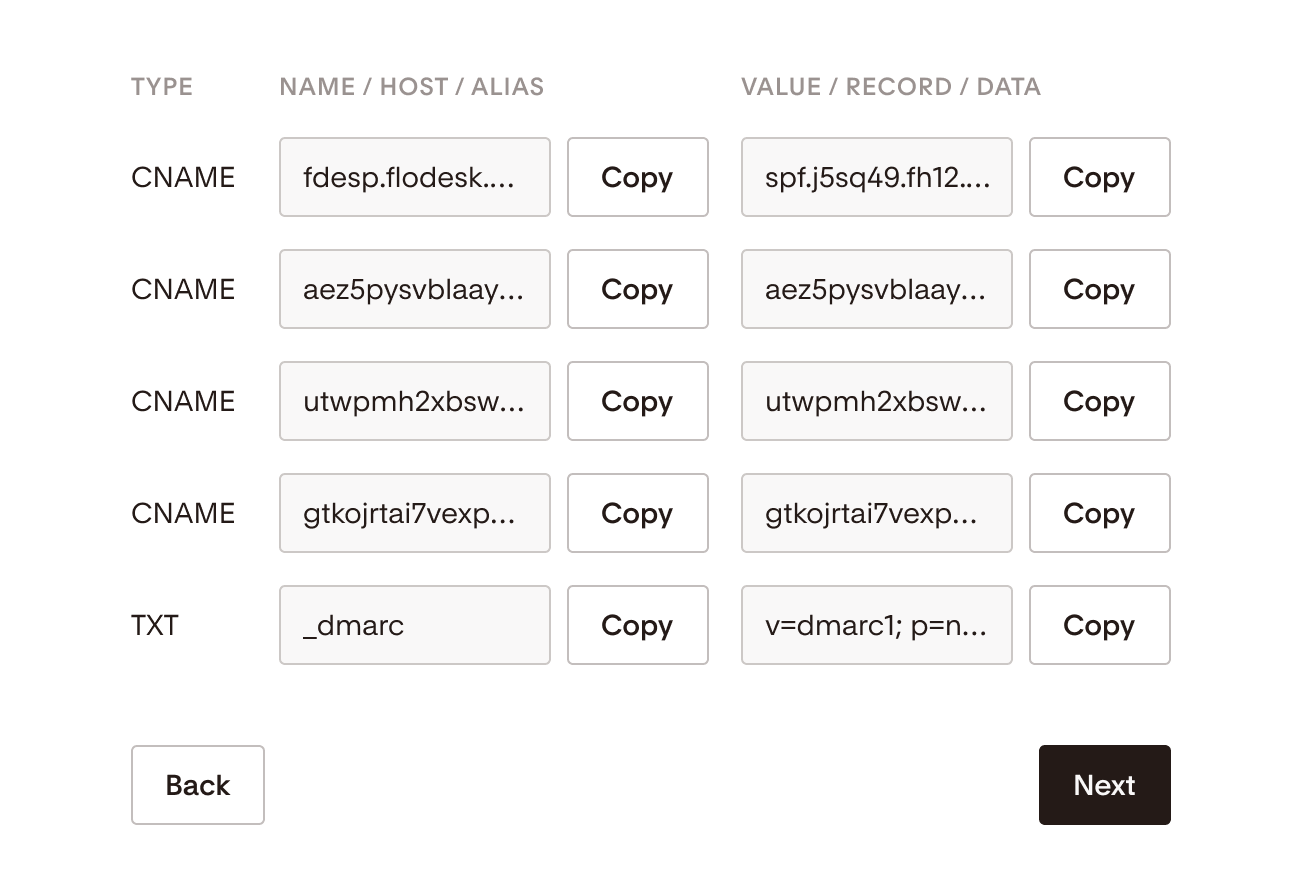Continue with the Next button
Viewport: 1302px width, 889px height.
tap(1105, 785)
